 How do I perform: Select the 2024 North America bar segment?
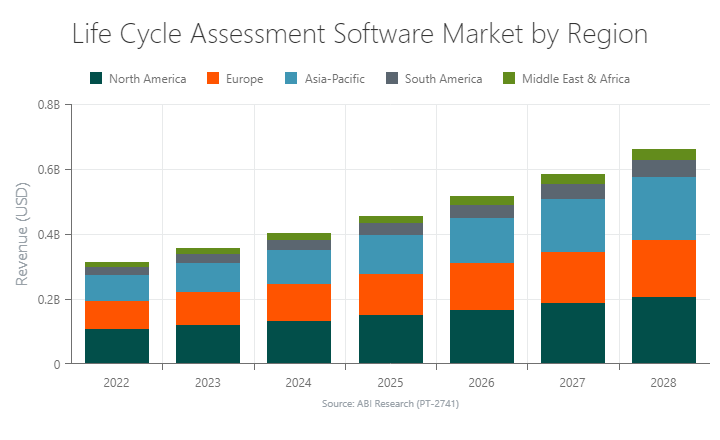pos(299,342)
